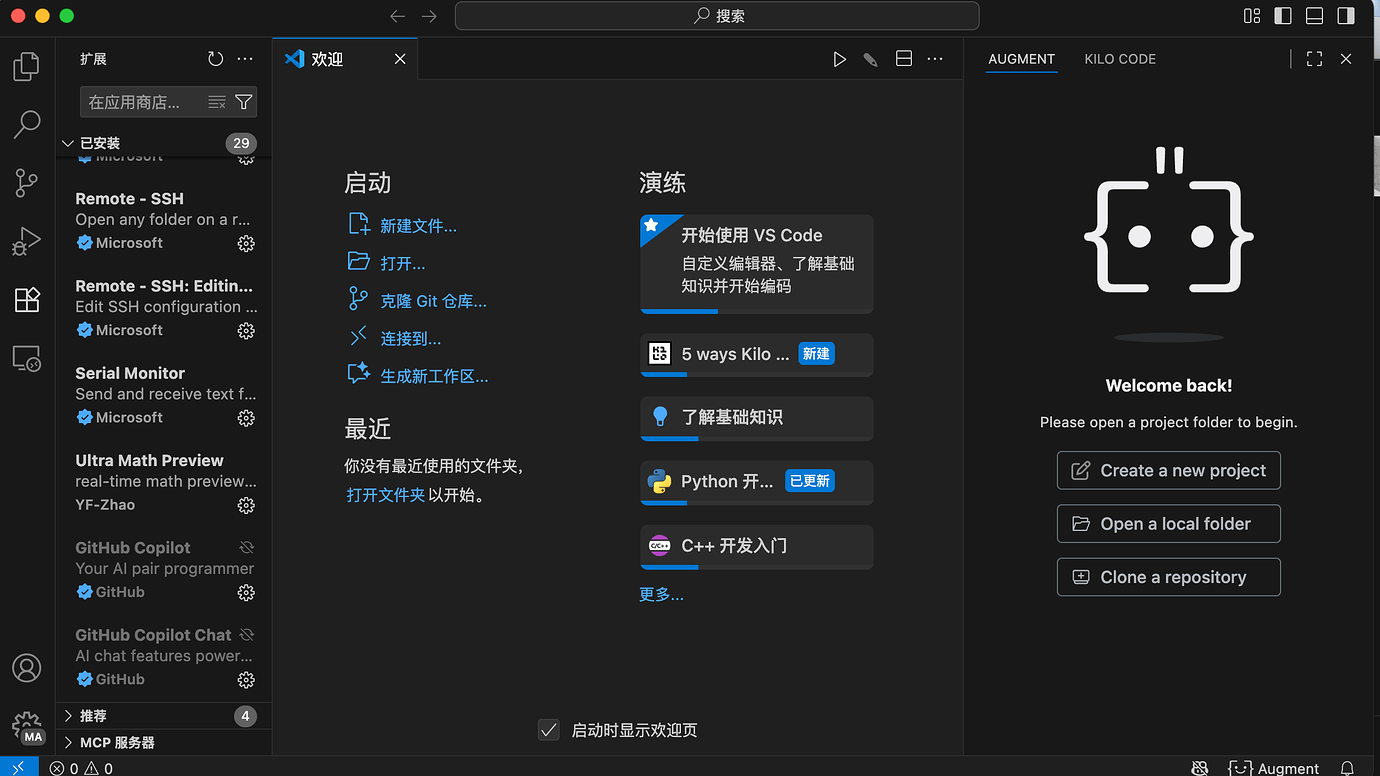
Task: Open Serial Monitor manage gear
Action: [x=246, y=418]
